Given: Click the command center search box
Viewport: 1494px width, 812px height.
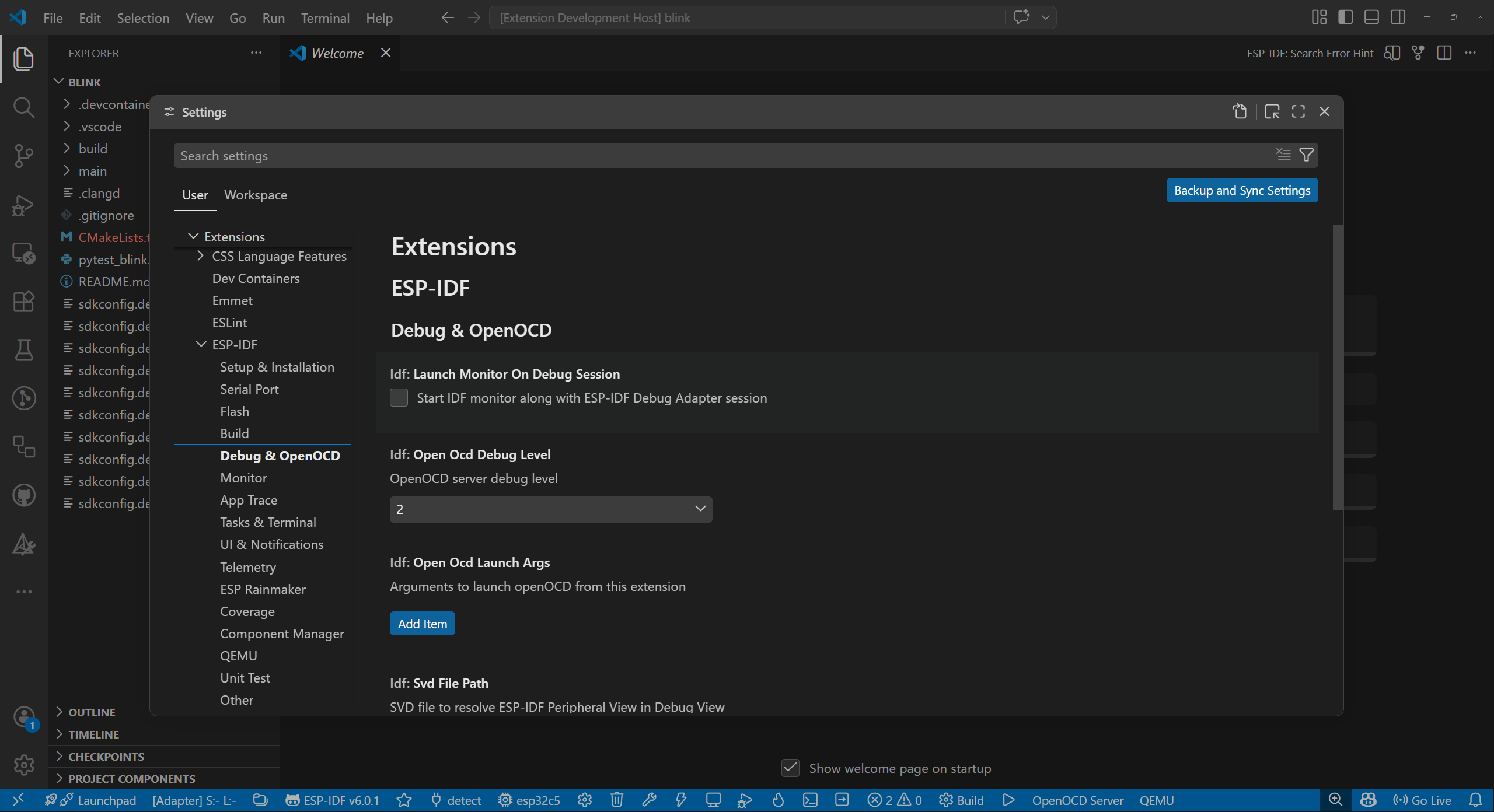Looking at the screenshot, I should pos(747,17).
